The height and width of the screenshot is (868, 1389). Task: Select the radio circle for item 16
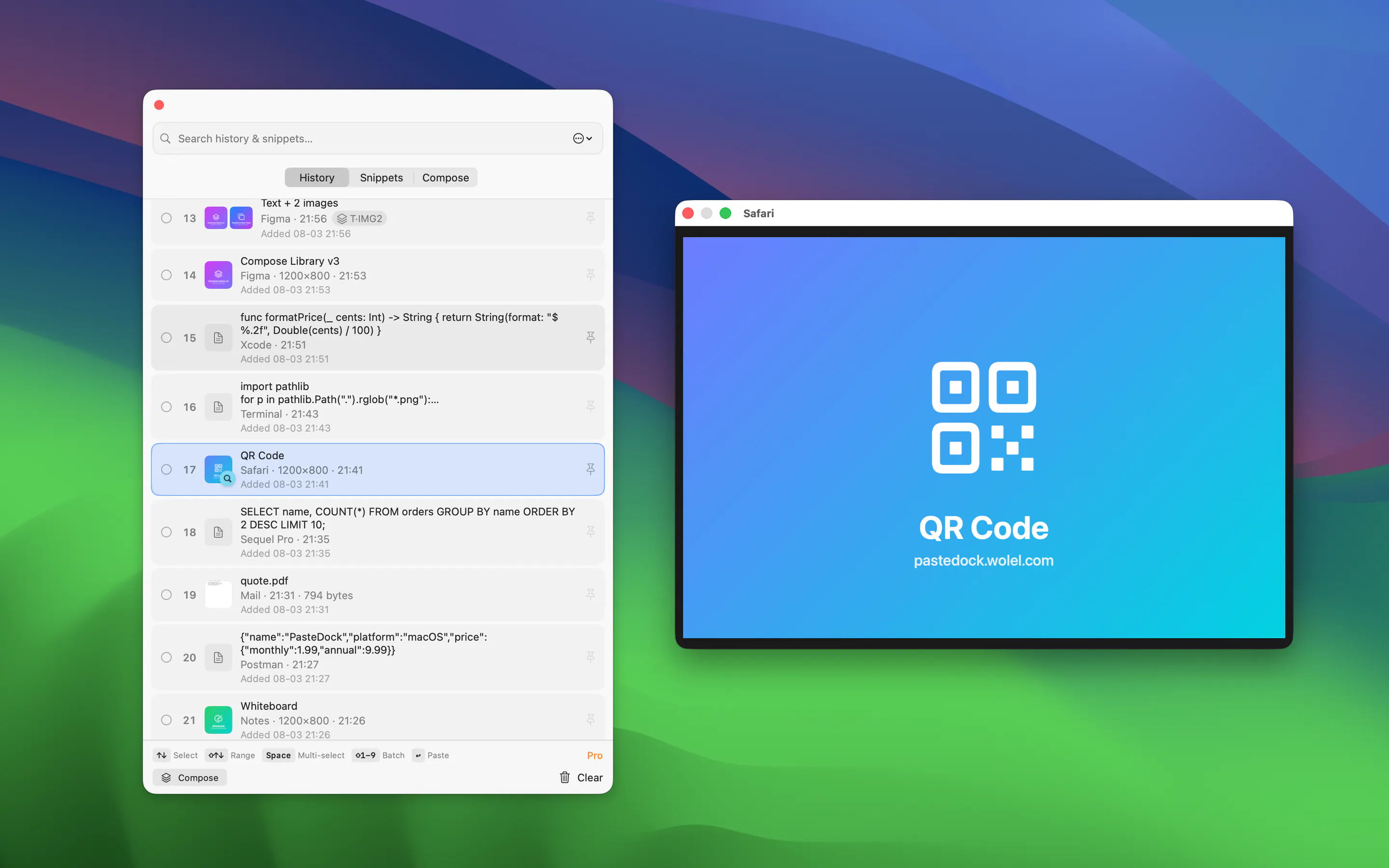(x=166, y=407)
